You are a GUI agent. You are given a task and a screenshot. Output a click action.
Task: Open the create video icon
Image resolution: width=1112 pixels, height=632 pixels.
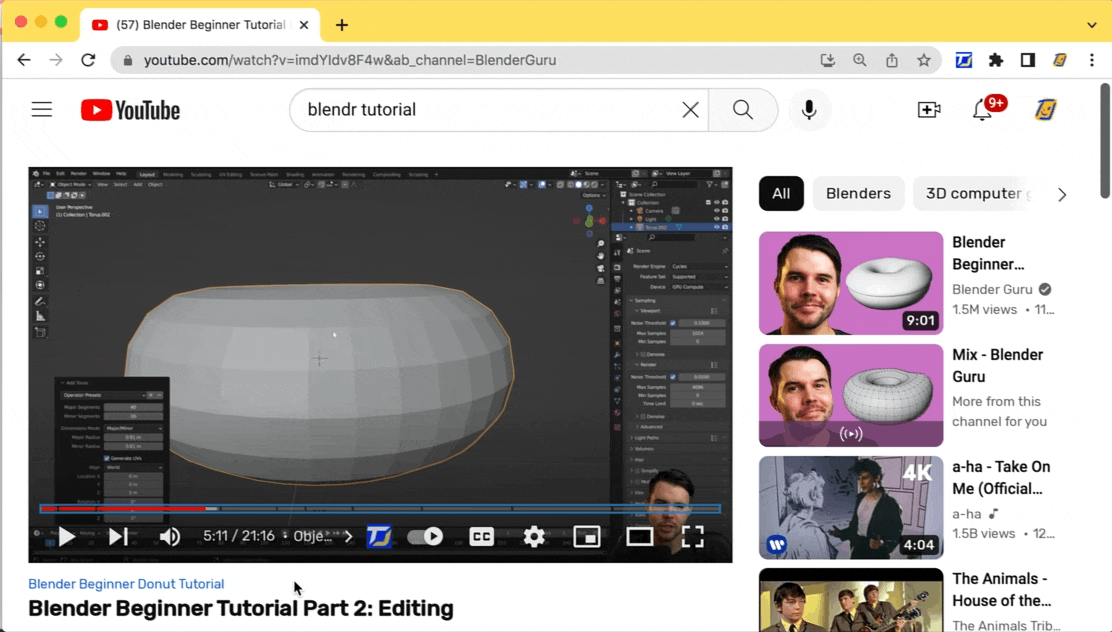(928, 110)
